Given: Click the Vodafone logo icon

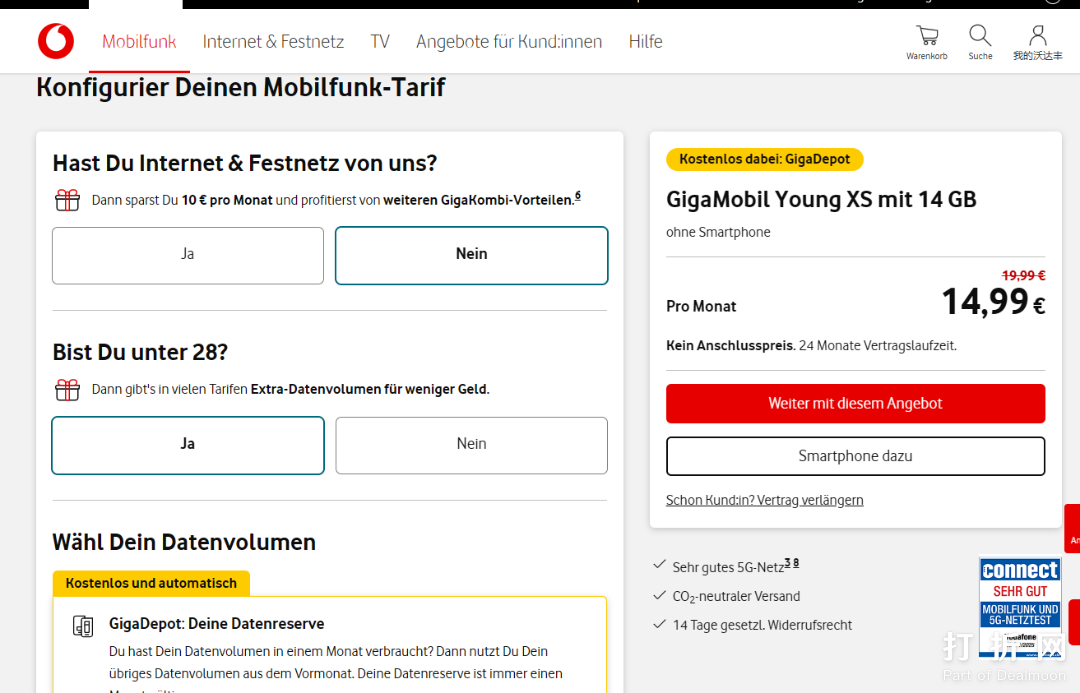Looking at the screenshot, I should [56, 41].
